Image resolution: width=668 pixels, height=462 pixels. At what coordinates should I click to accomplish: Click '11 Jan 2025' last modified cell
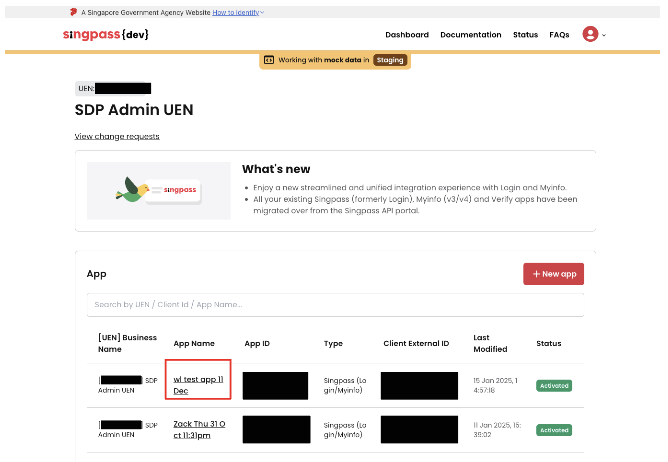497,430
